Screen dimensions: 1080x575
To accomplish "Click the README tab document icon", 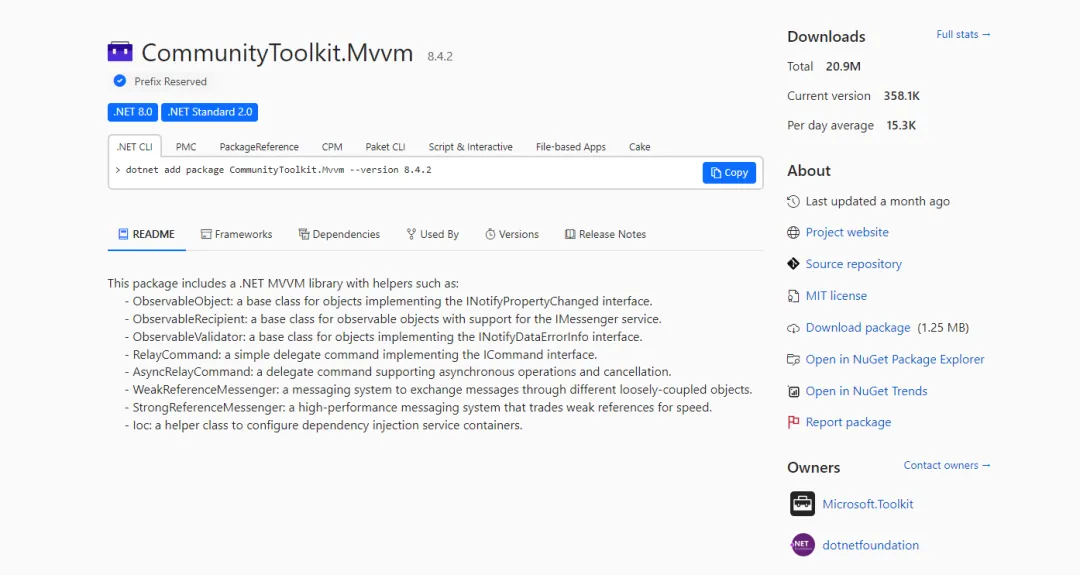I will [123, 234].
